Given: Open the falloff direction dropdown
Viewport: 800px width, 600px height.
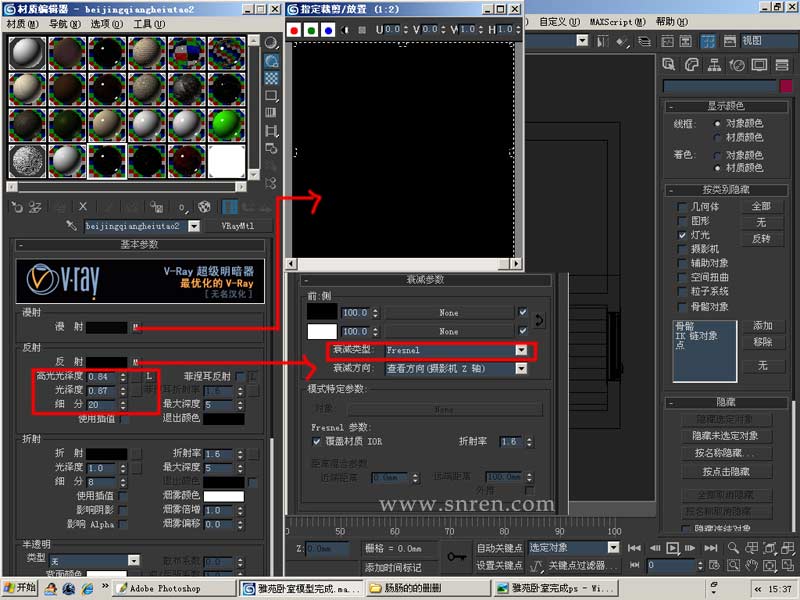Looking at the screenshot, I should coord(521,368).
